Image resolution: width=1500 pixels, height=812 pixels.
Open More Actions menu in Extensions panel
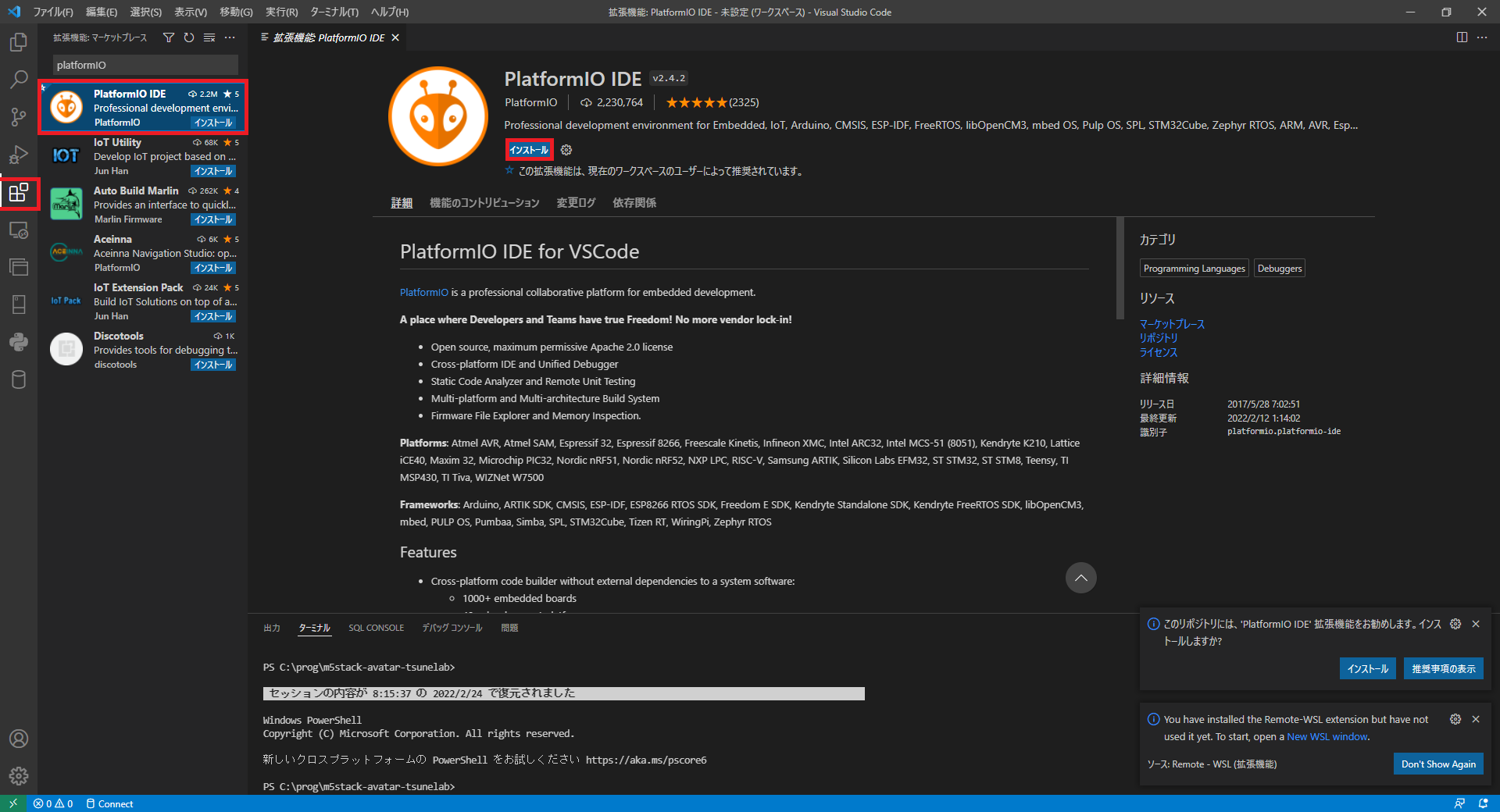click(229, 37)
